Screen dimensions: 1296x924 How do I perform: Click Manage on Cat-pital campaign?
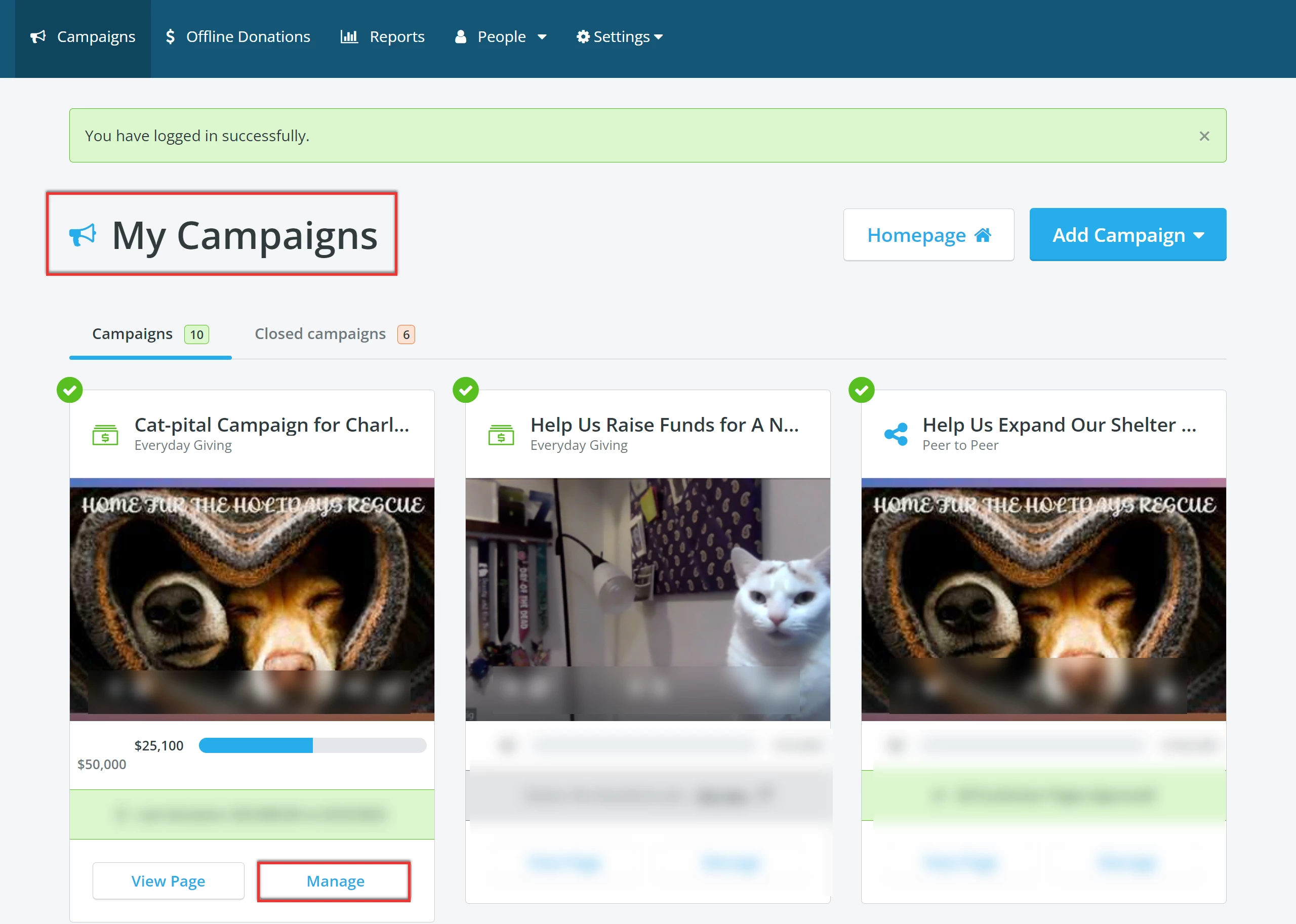coord(335,881)
